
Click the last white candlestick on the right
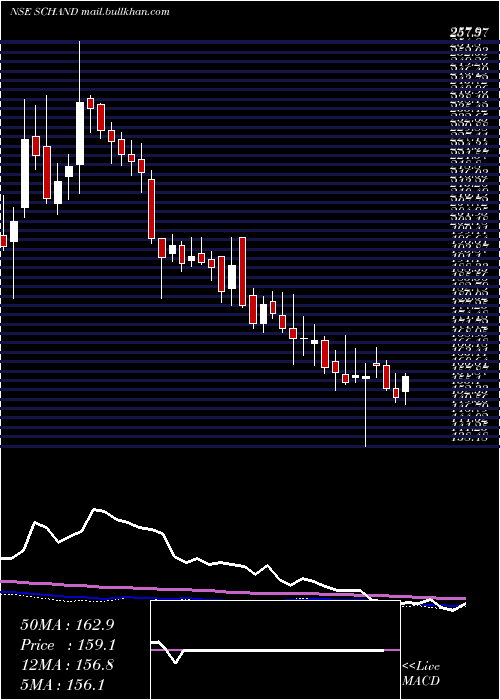405,389
